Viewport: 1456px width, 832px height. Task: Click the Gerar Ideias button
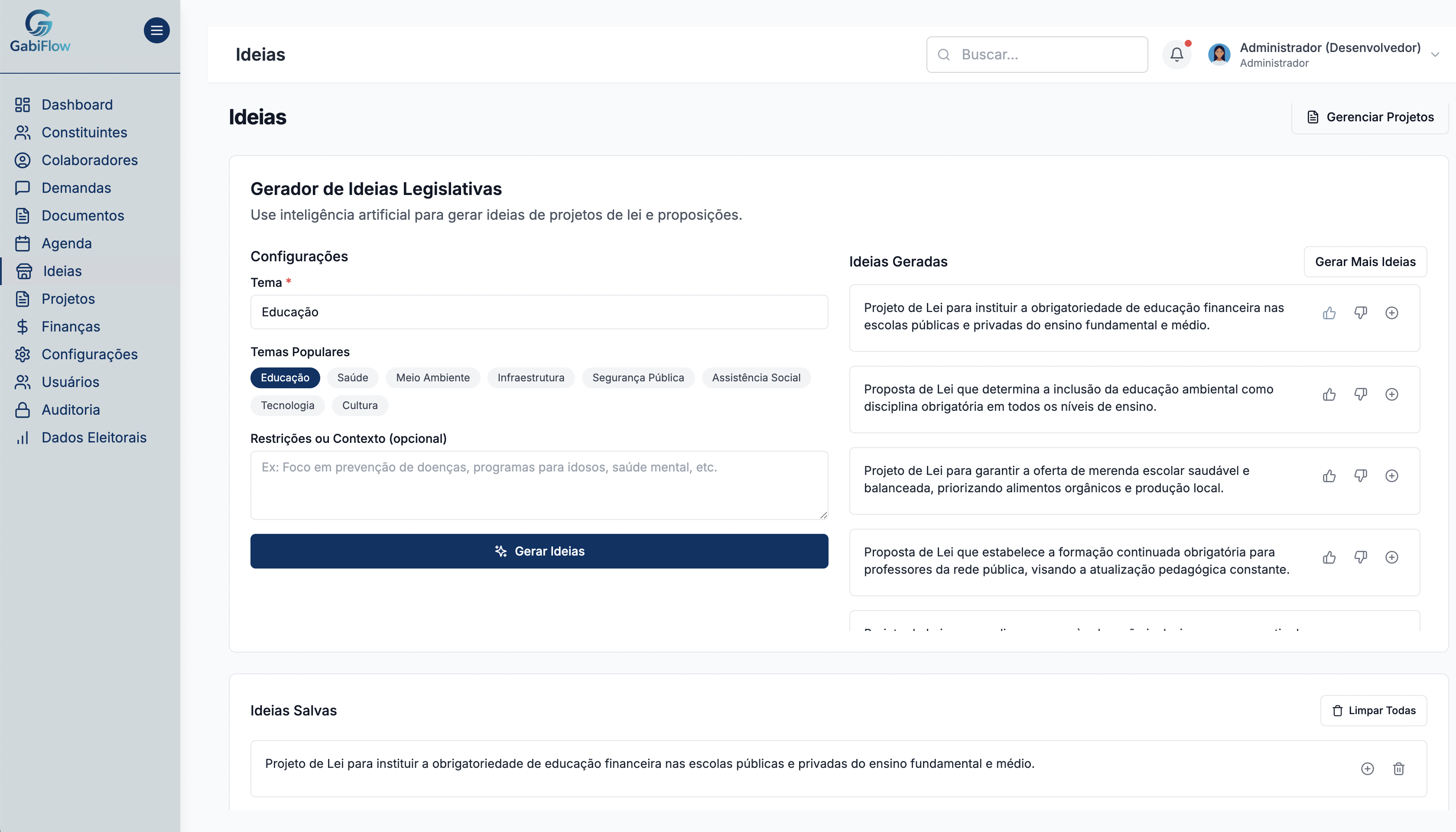539,551
